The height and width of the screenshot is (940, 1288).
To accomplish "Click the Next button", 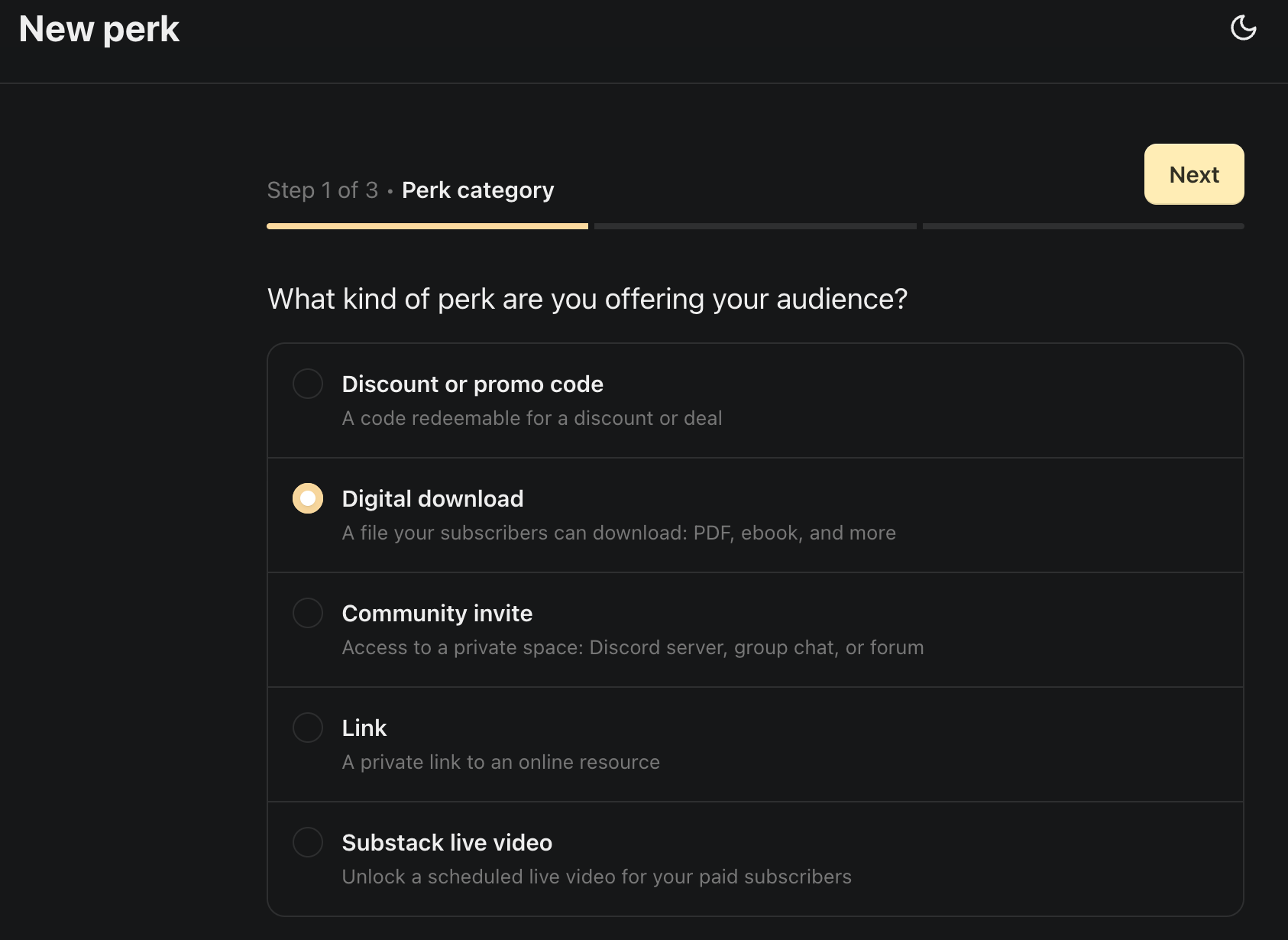I will coord(1194,174).
